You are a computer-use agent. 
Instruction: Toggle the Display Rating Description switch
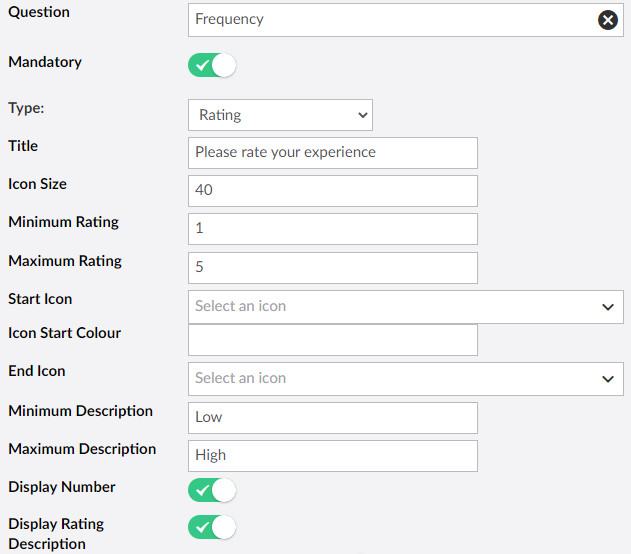(212, 527)
